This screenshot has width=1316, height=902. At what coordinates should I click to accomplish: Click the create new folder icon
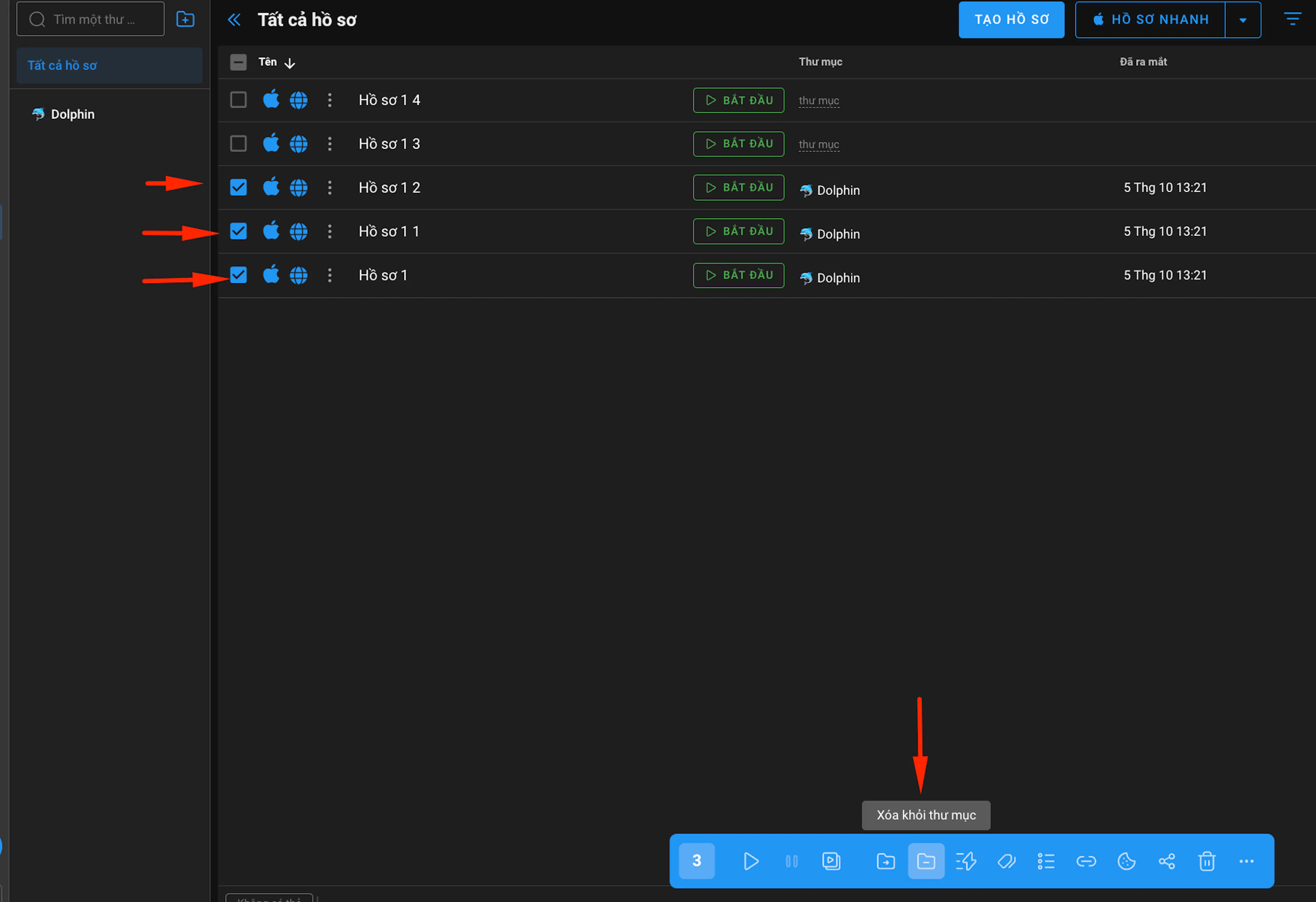(185, 19)
